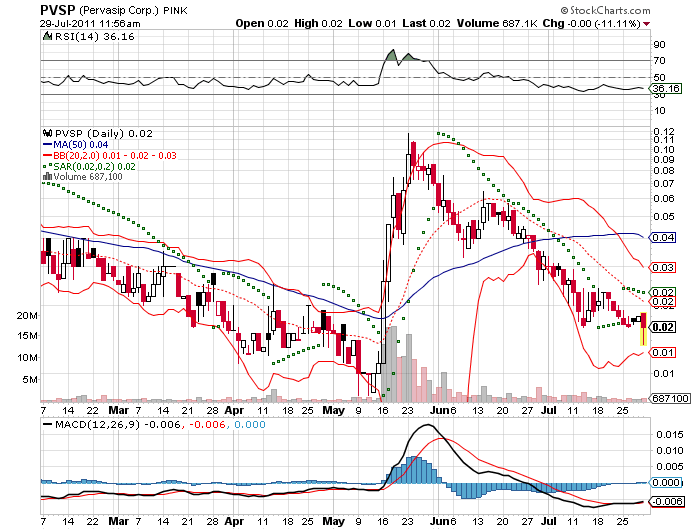Click the green-boxed 0.02 SAR price tag

click(663, 292)
